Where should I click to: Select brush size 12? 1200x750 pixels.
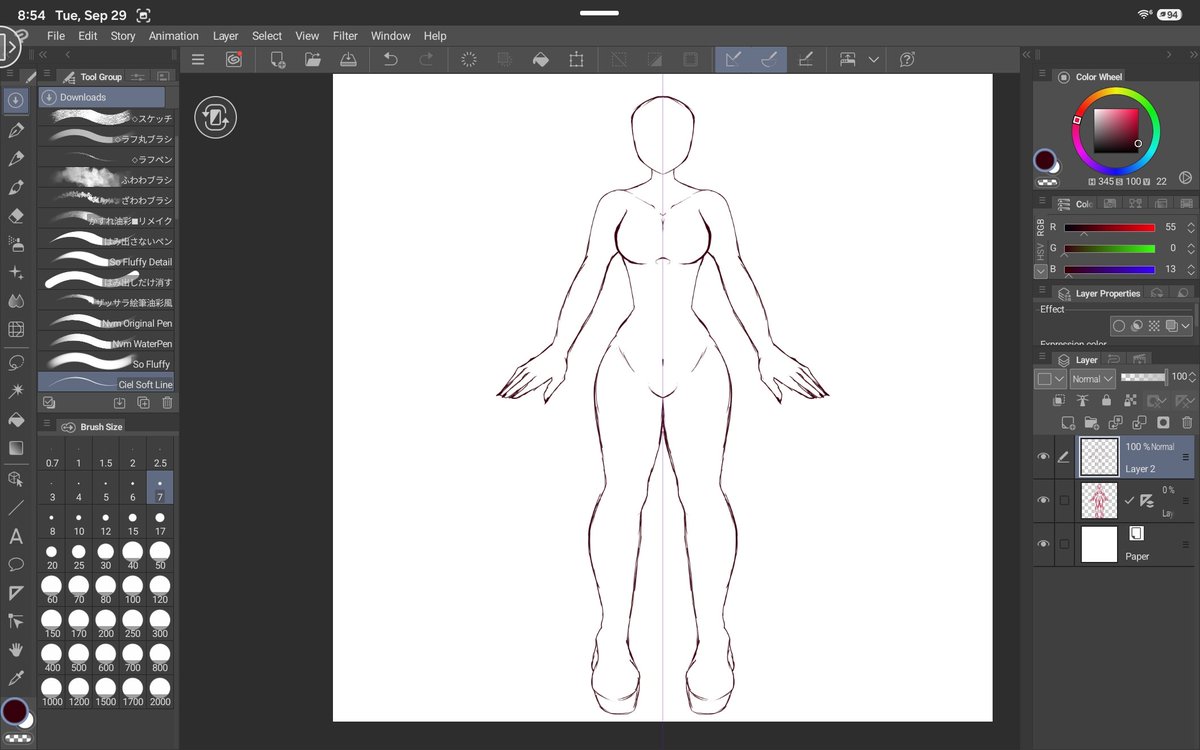pos(106,523)
